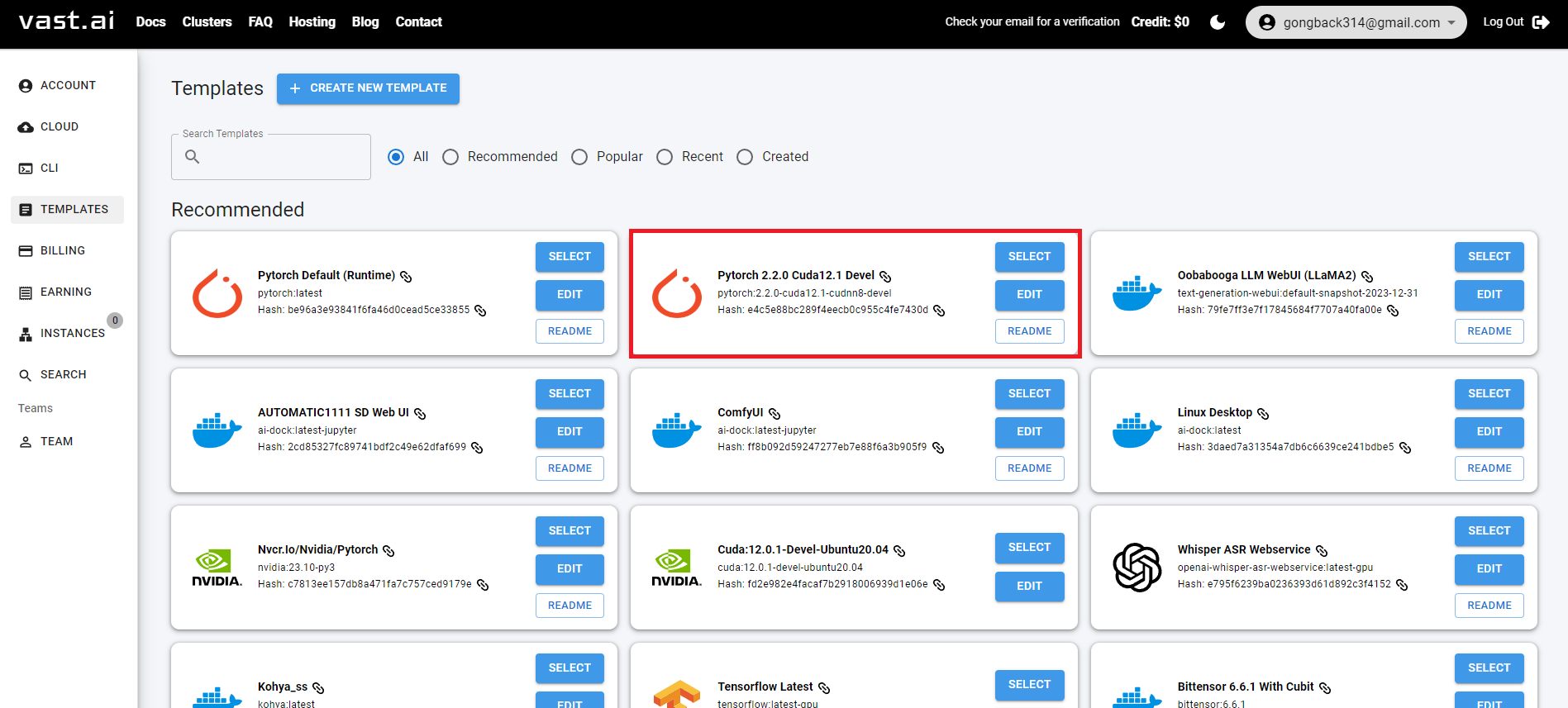Select the Tensorflow Latest template

coord(1029,685)
